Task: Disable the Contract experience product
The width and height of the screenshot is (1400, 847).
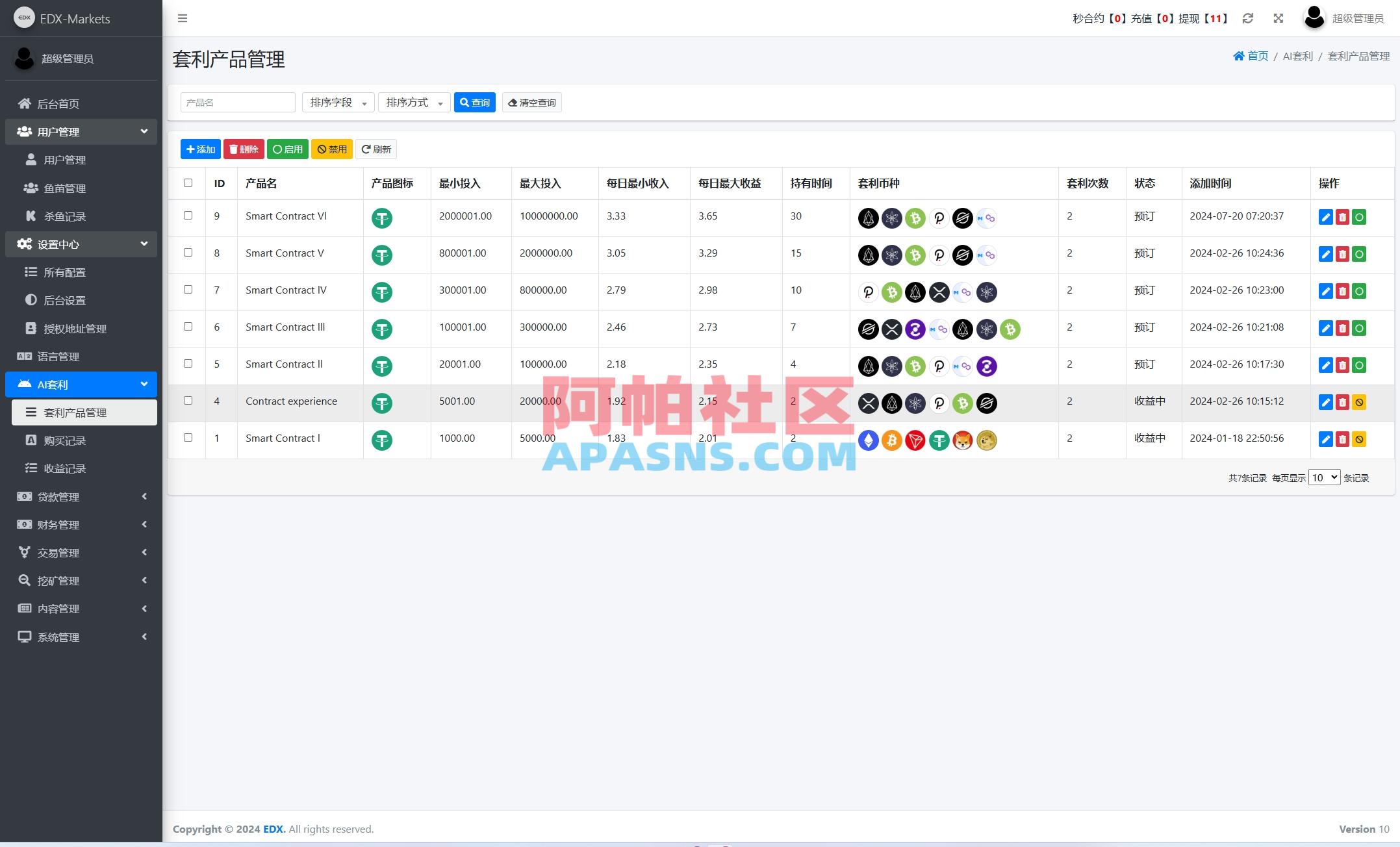Action: [x=1359, y=402]
